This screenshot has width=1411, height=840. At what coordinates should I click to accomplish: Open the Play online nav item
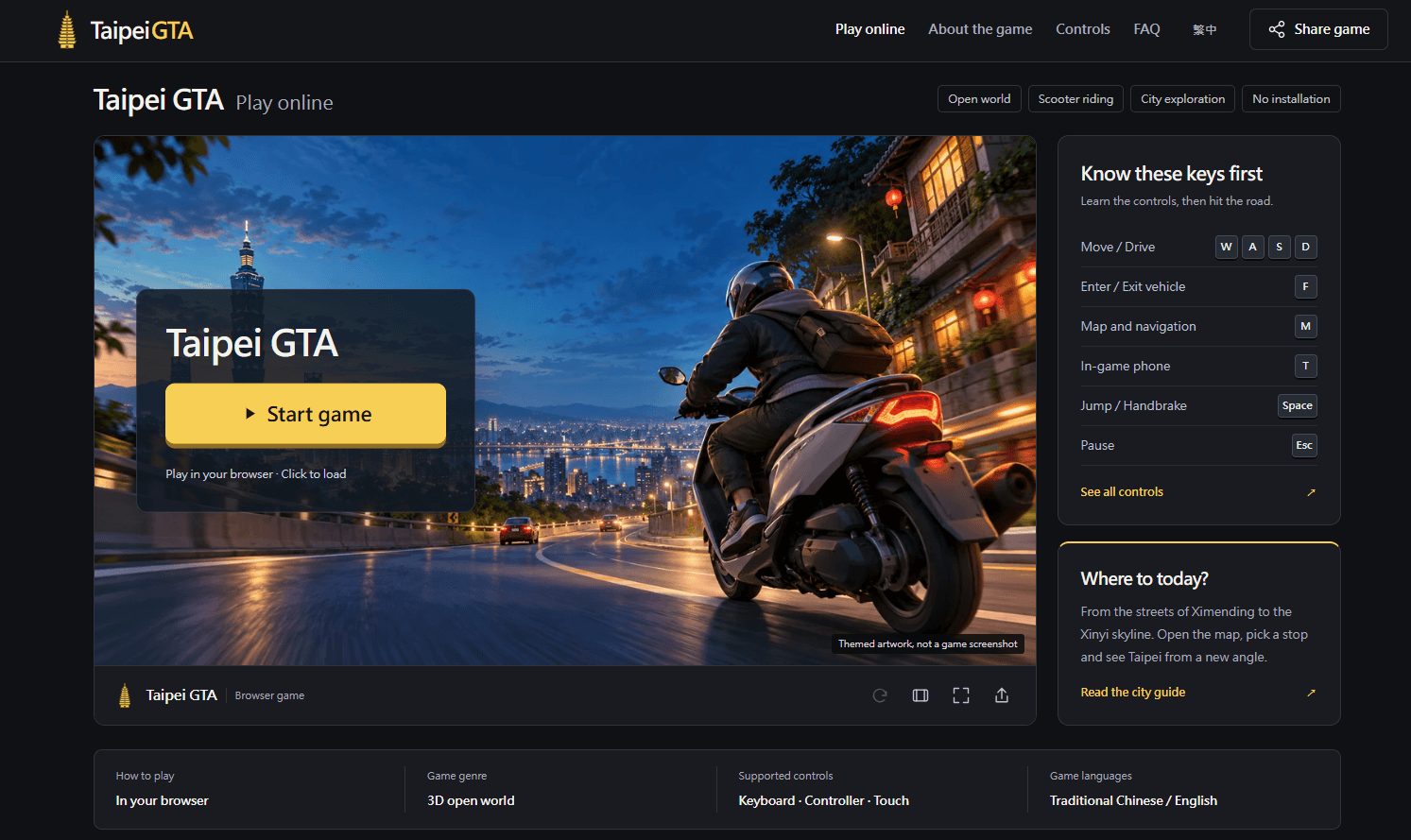869,29
